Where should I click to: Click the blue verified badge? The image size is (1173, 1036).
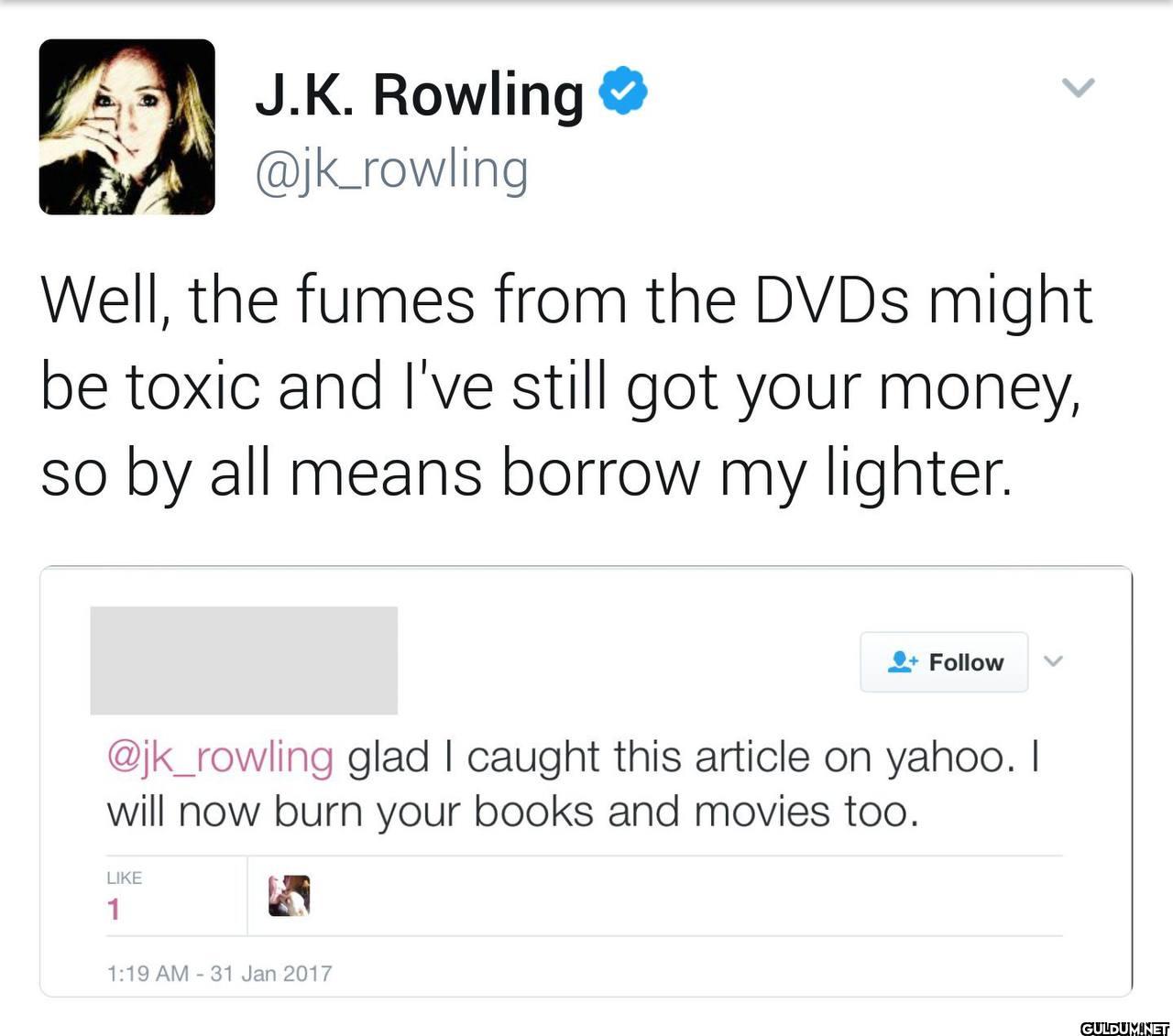point(623,90)
